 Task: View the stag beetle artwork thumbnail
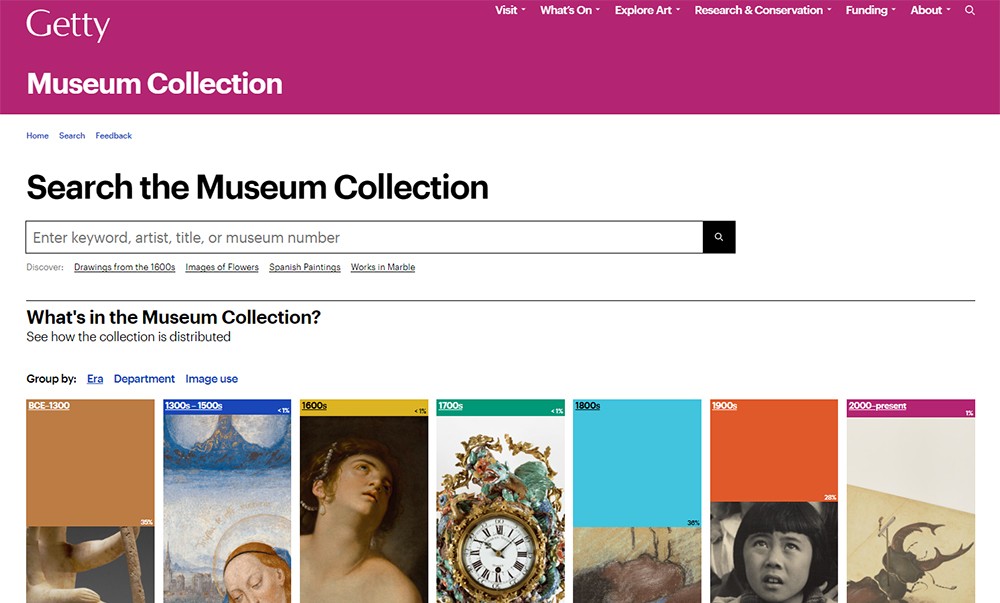click(911, 510)
